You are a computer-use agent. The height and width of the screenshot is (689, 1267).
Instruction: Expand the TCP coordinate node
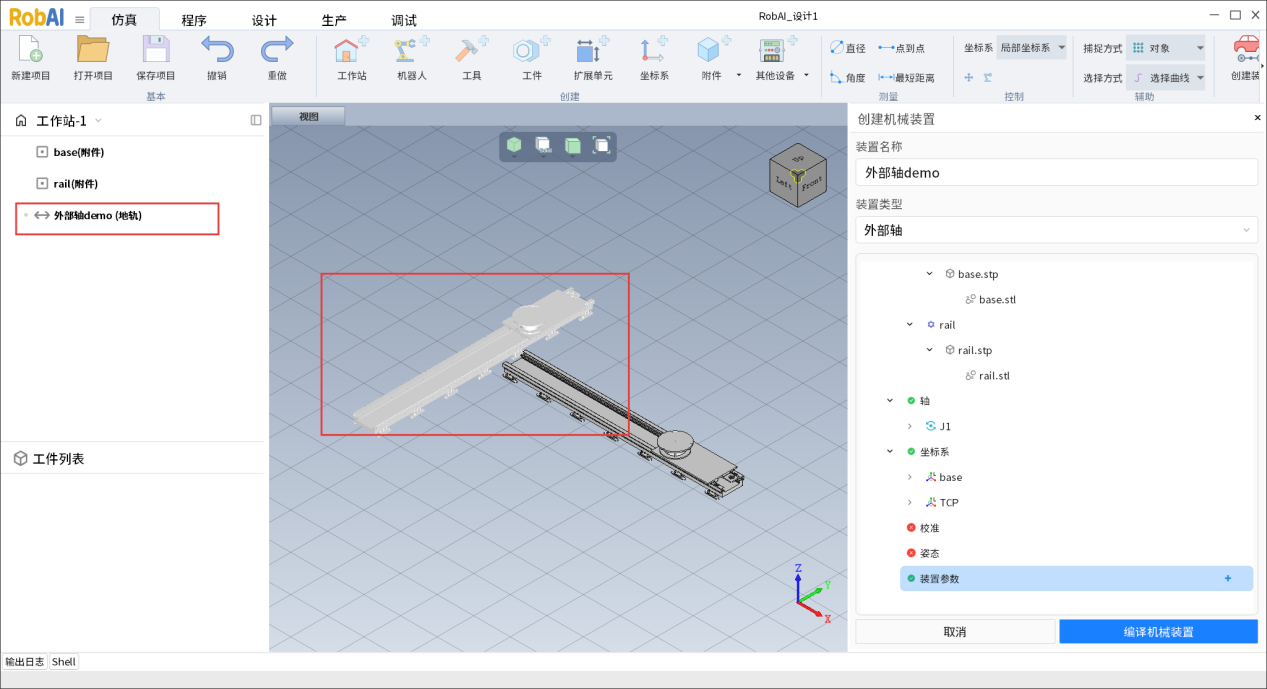pyautogui.click(x=909, y=502)
